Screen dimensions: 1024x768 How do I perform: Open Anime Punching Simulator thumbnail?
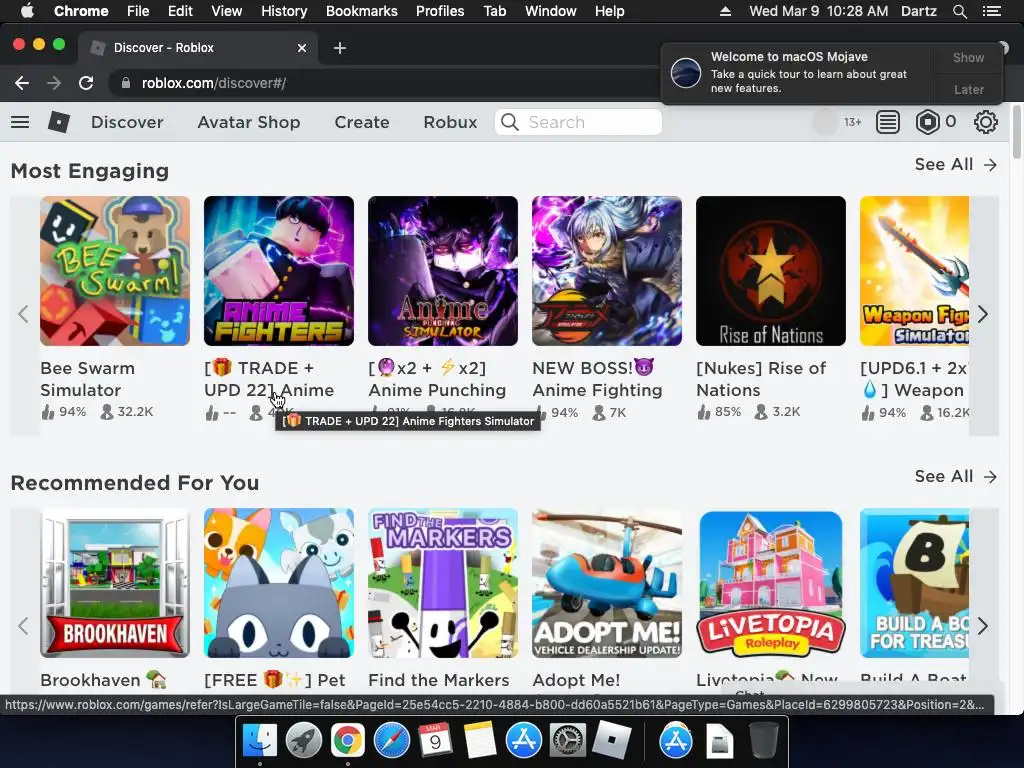point(443,271)
